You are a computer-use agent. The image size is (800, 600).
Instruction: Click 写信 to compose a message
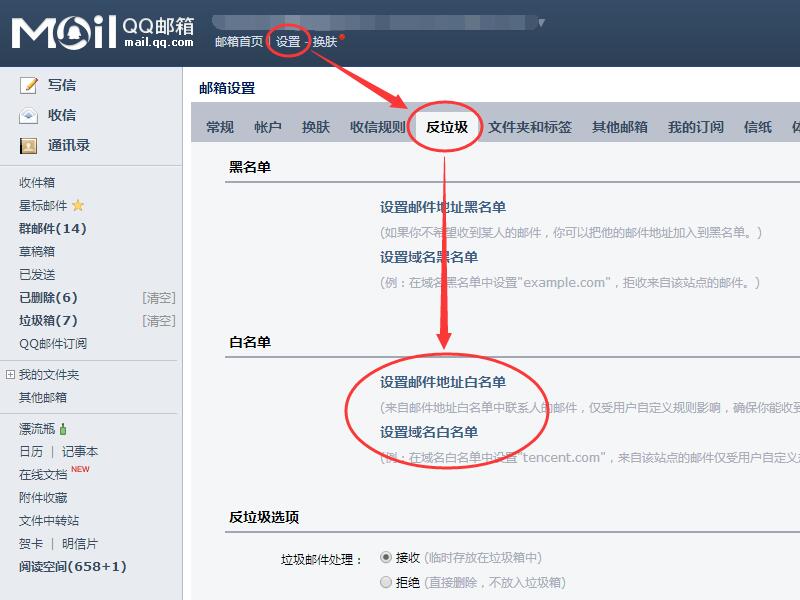(62, 85)
